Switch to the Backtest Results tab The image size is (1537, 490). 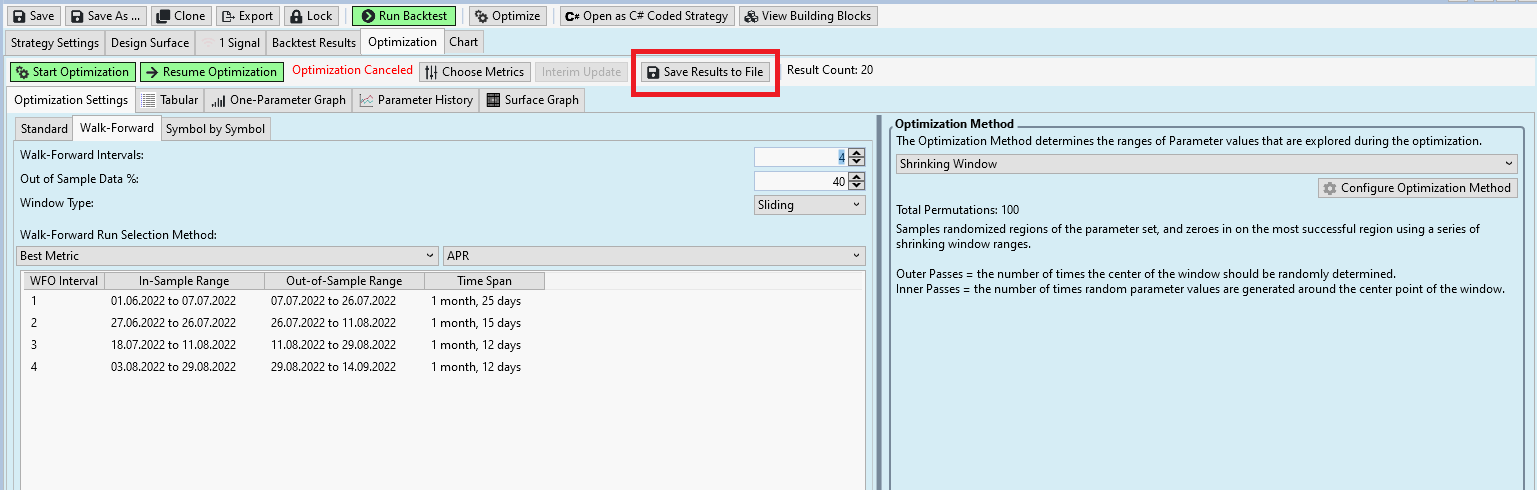pyautogui.click(x=314, y=43)
